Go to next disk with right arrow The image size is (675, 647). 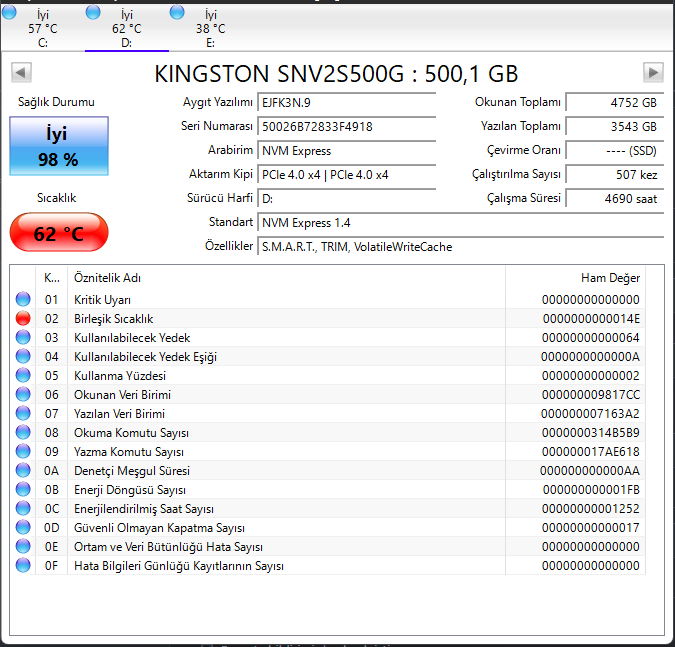(x=653, y=72)
